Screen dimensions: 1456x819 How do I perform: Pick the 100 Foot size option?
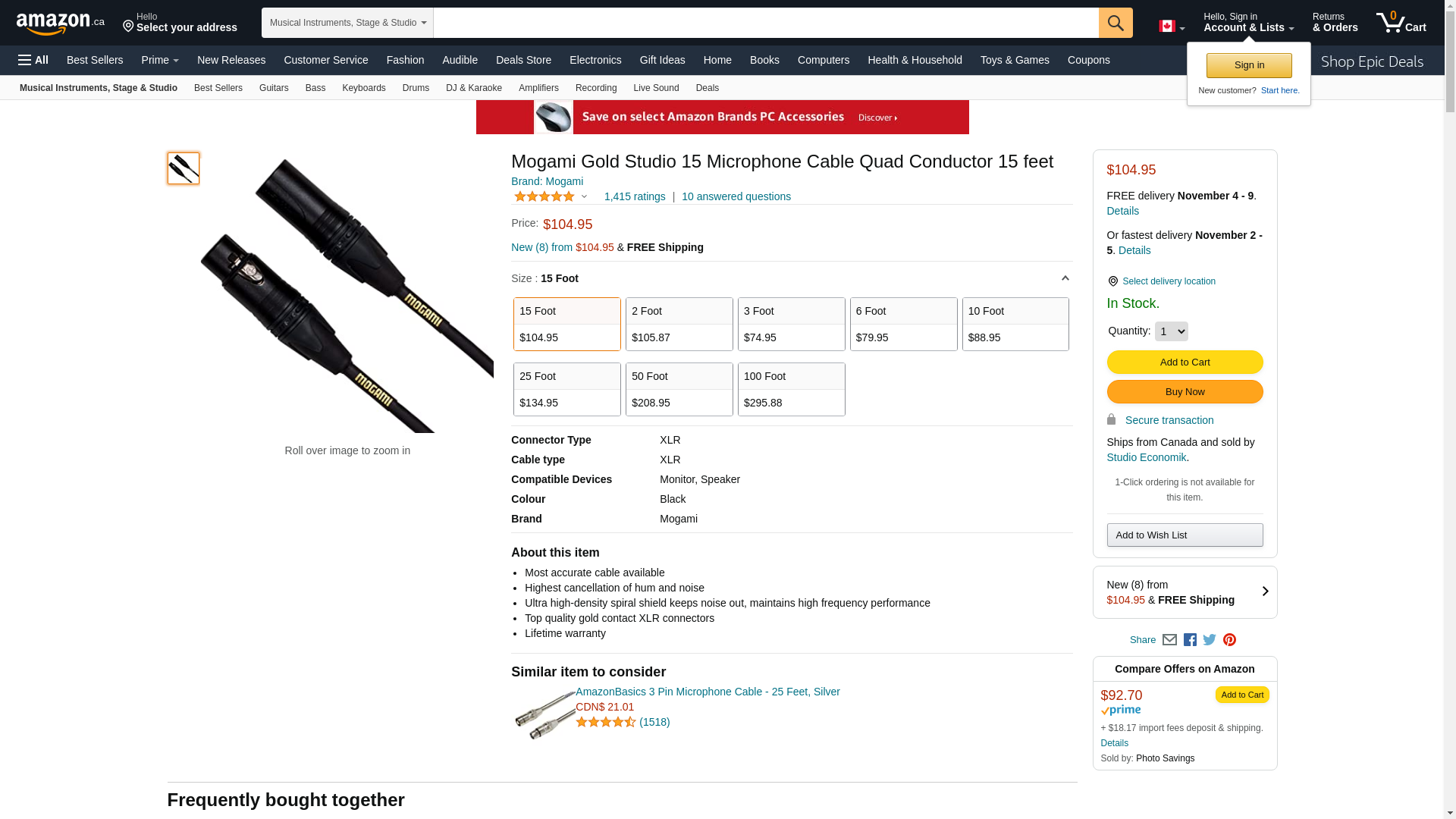791,389
